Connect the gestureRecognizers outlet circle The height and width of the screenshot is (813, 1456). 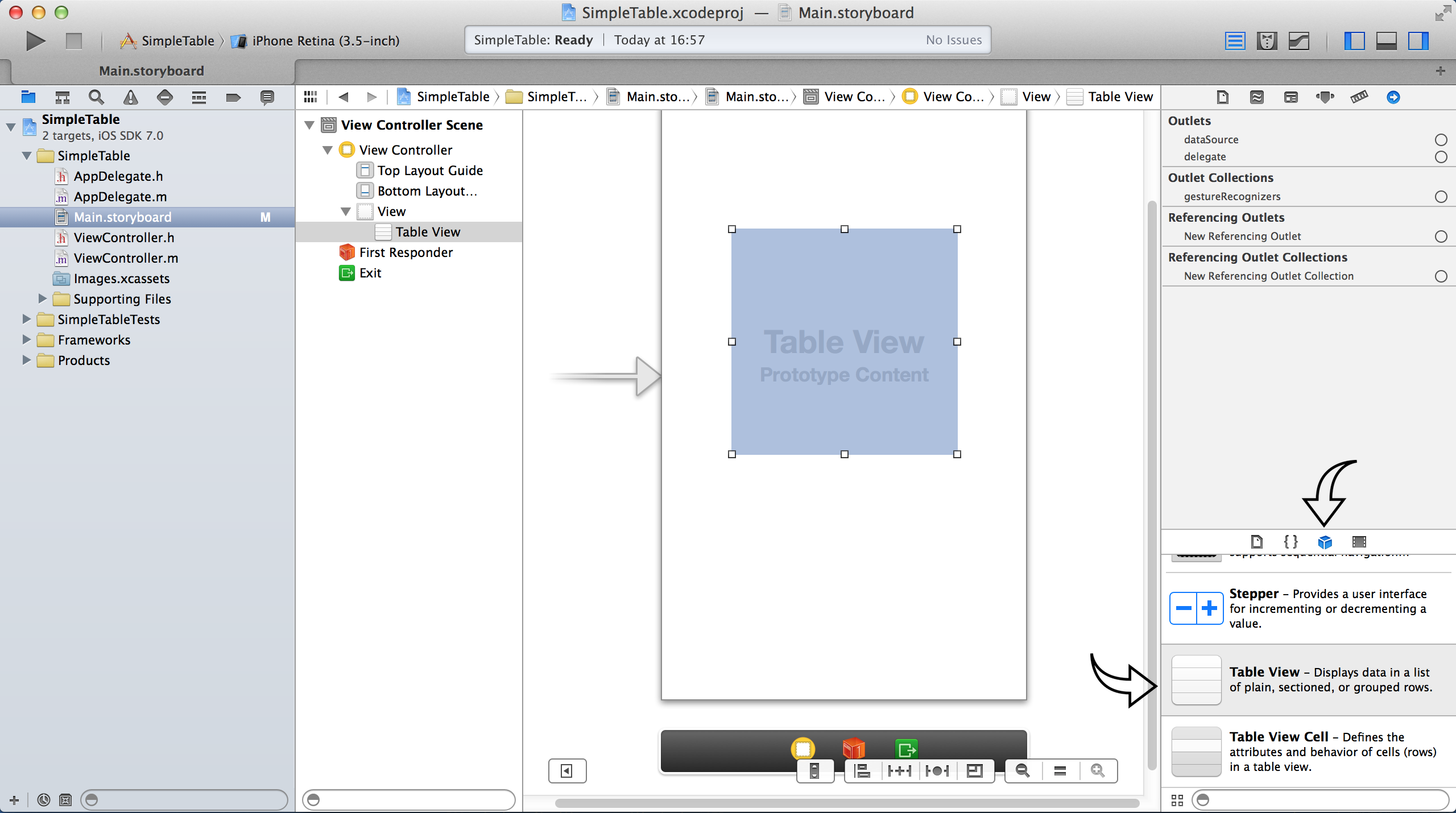[x=1441, y=197]
